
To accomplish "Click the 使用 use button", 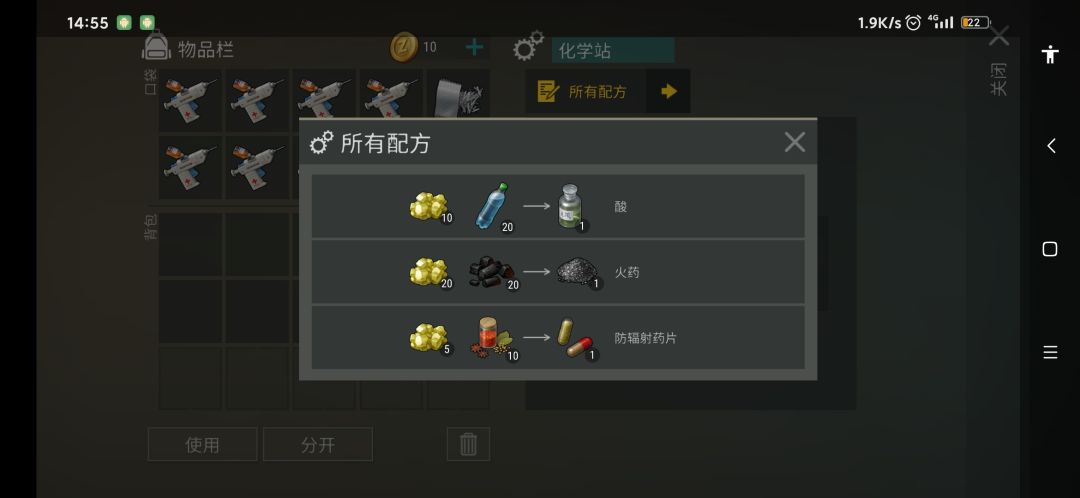I will (x=202, y=444).
